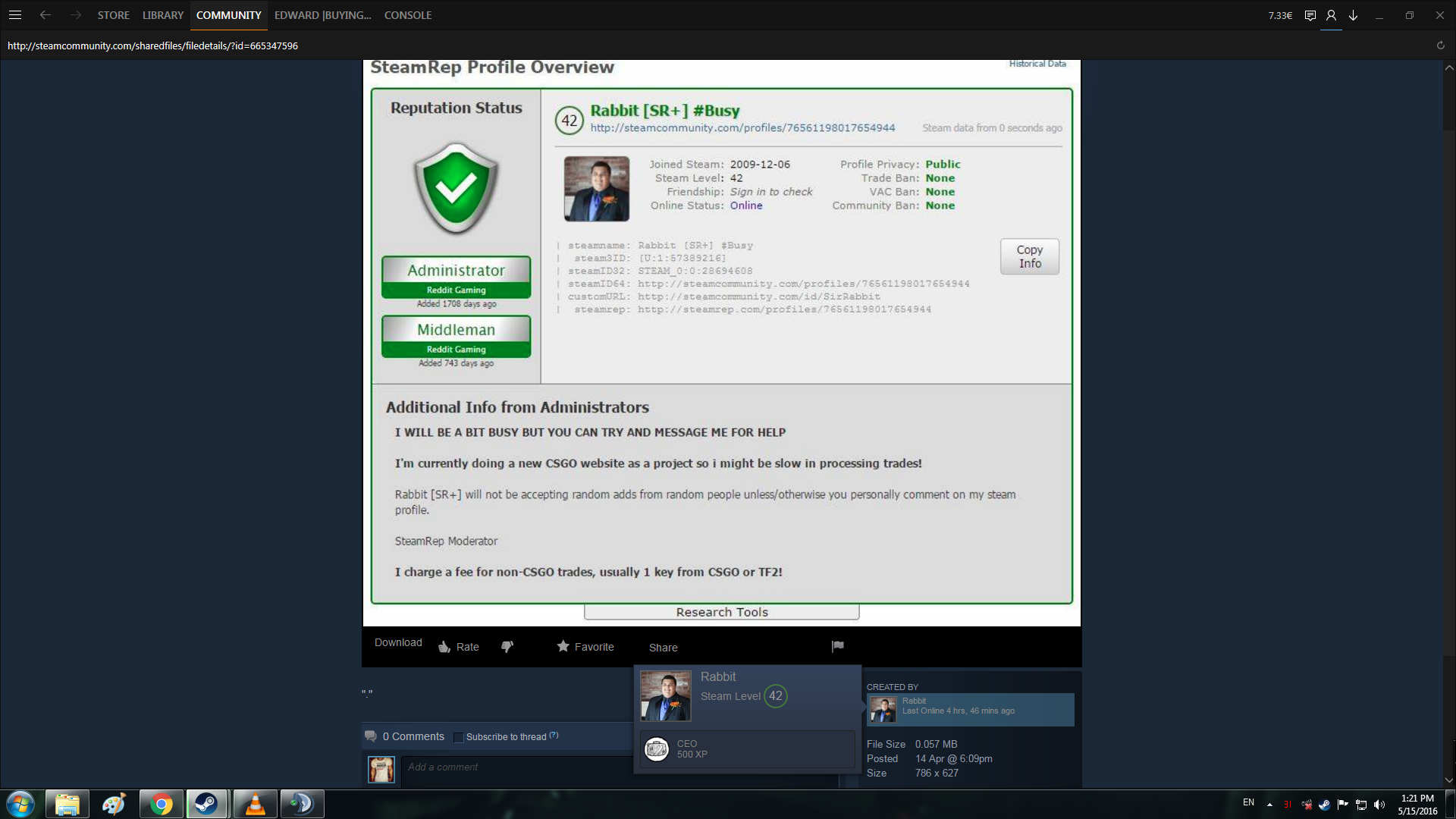This screenshot has height=819, width=1456.
Task: Enable Subscribe to thread checkbox
Action: (x=458, y=737)
